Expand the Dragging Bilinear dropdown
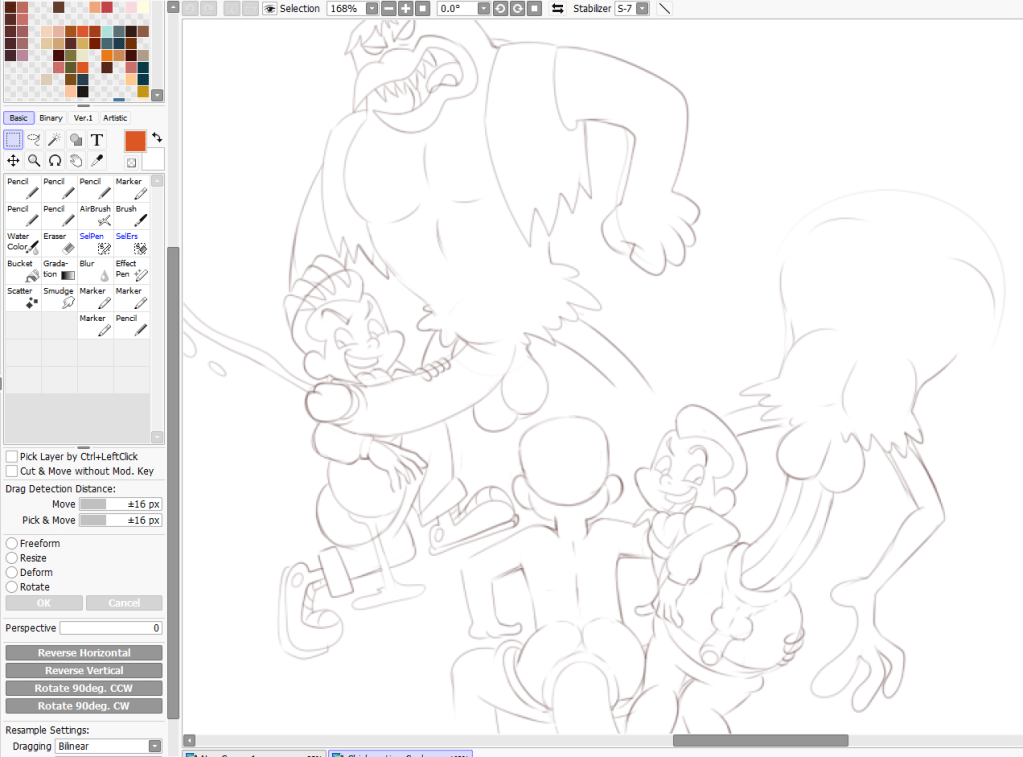 pyautogui.click(x=155, y=746)
